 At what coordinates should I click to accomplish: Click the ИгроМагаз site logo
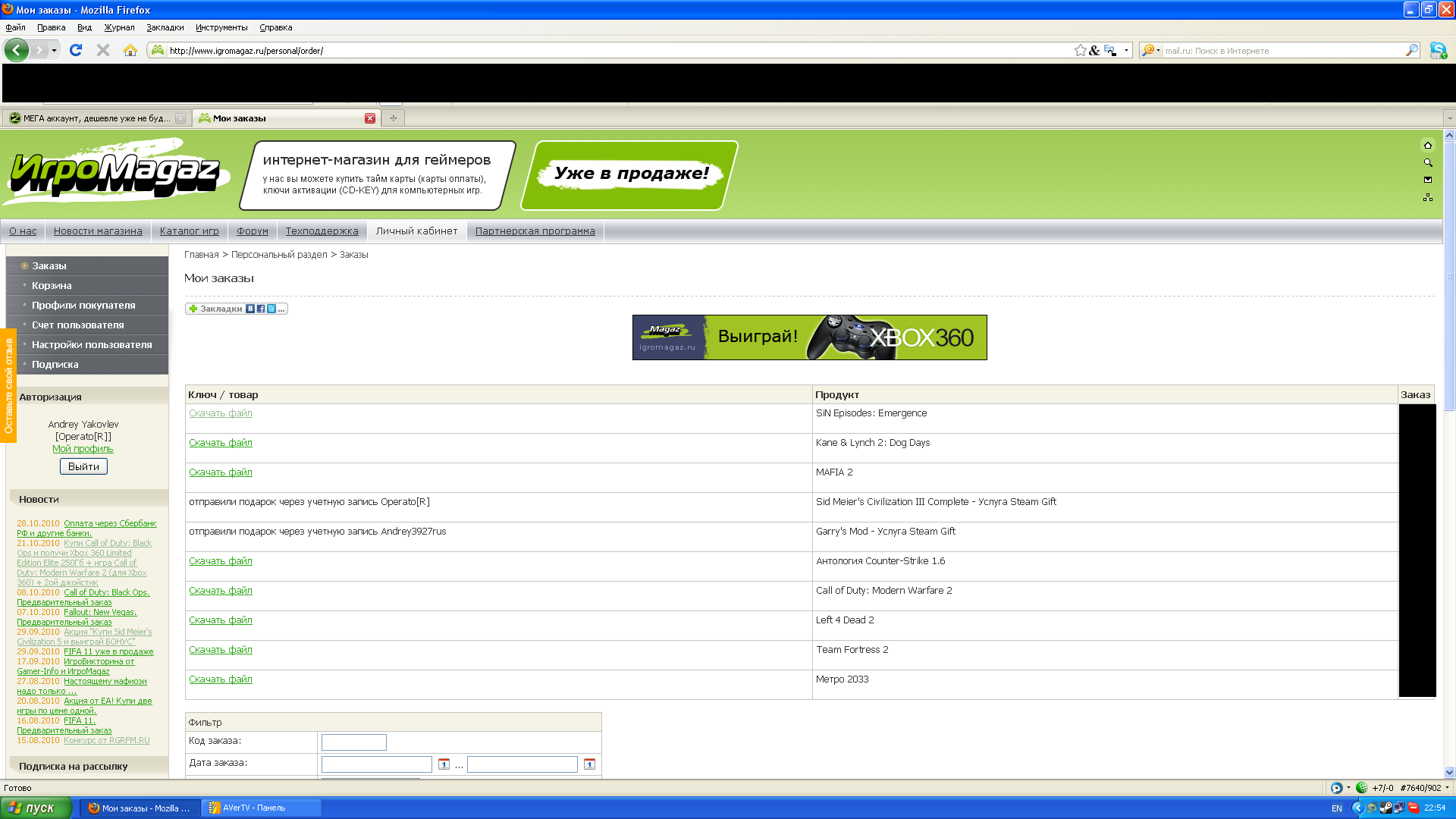(115, 172)
